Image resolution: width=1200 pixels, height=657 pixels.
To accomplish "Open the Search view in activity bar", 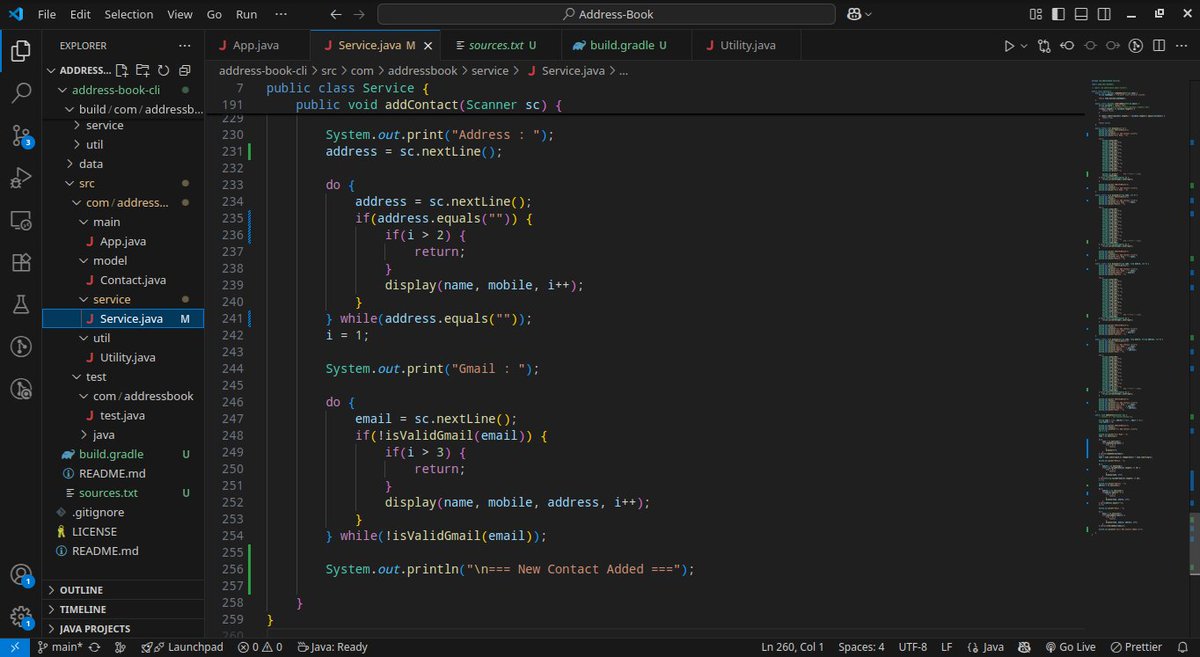I will (x=21, y=92).
